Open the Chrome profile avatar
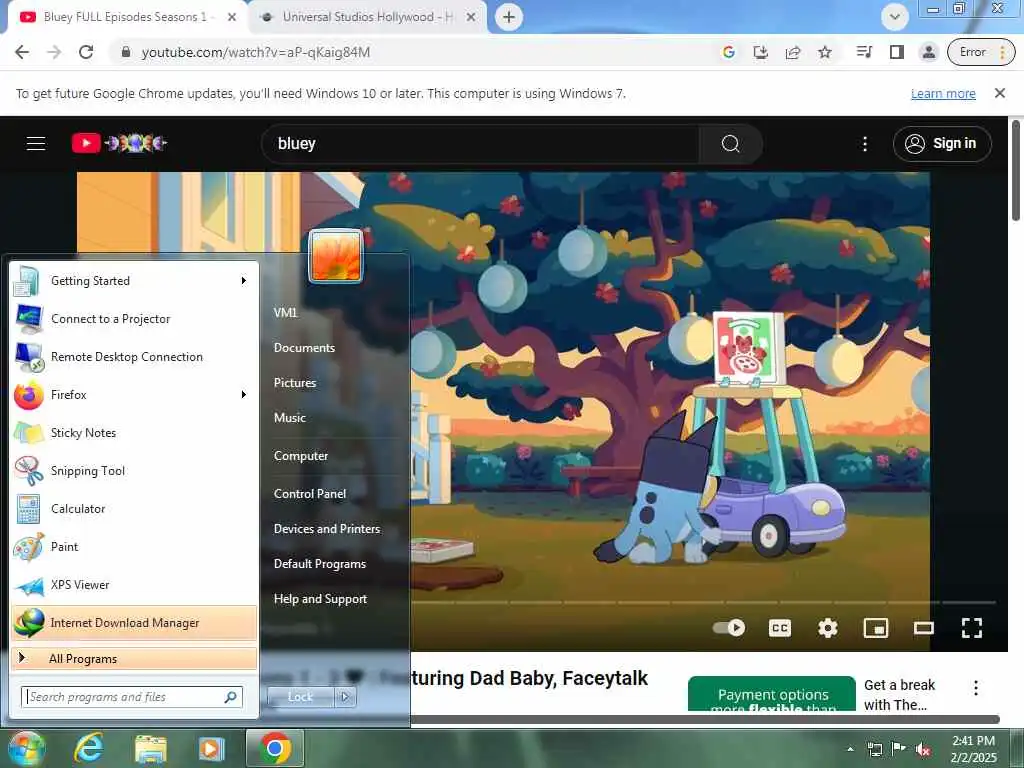Screen dimensions: 1024x768 [928, 52]
